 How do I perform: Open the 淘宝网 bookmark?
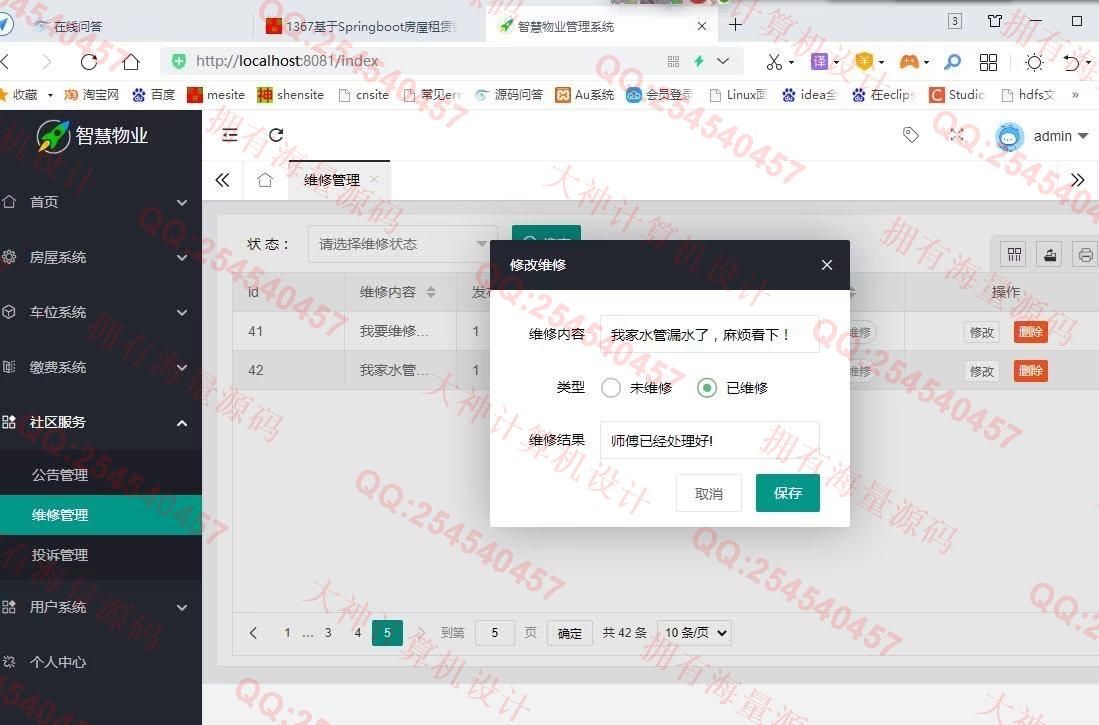(91, 95)
